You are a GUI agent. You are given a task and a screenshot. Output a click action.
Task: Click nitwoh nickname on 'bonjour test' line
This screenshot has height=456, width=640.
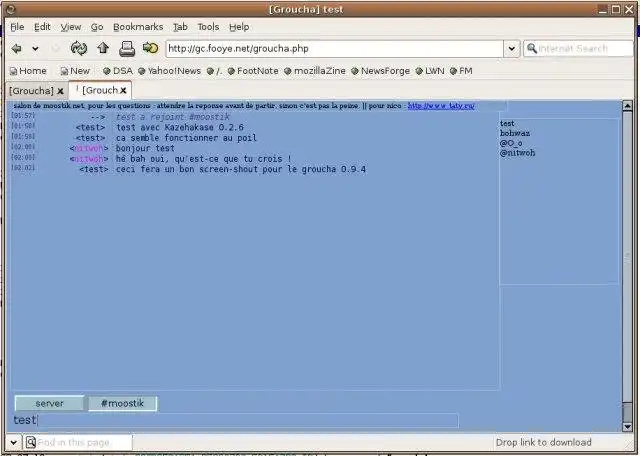(89, 148)
